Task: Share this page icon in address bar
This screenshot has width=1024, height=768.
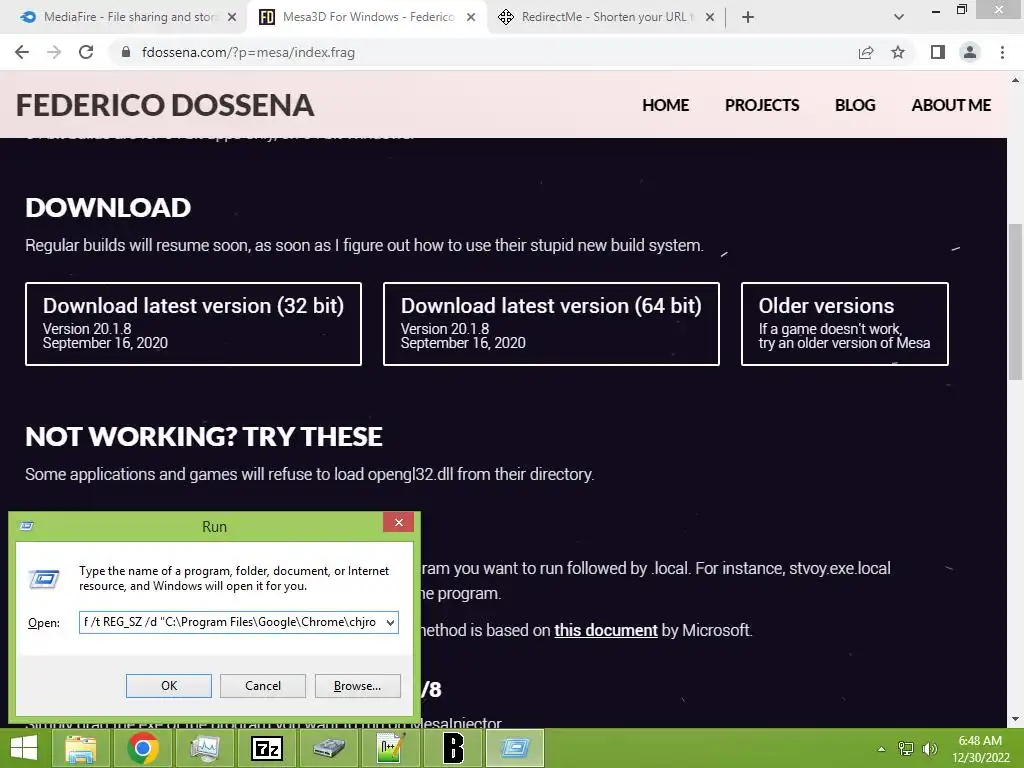Action: (x=866, y=52)
